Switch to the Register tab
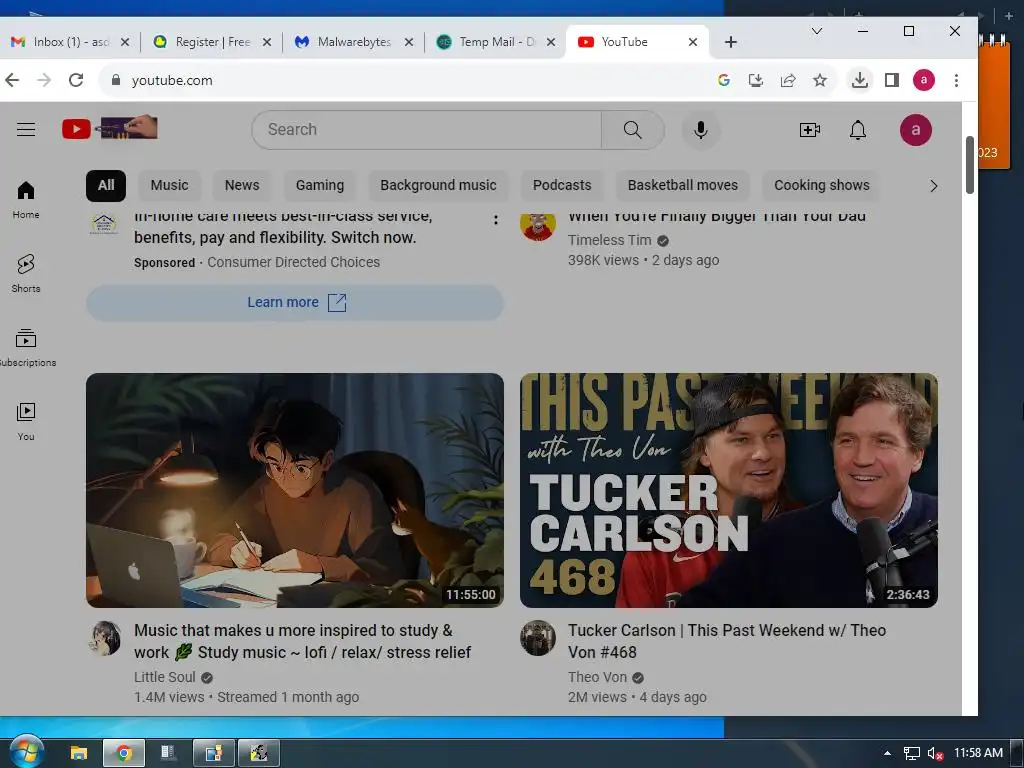1024x768 pixels. 212,42
